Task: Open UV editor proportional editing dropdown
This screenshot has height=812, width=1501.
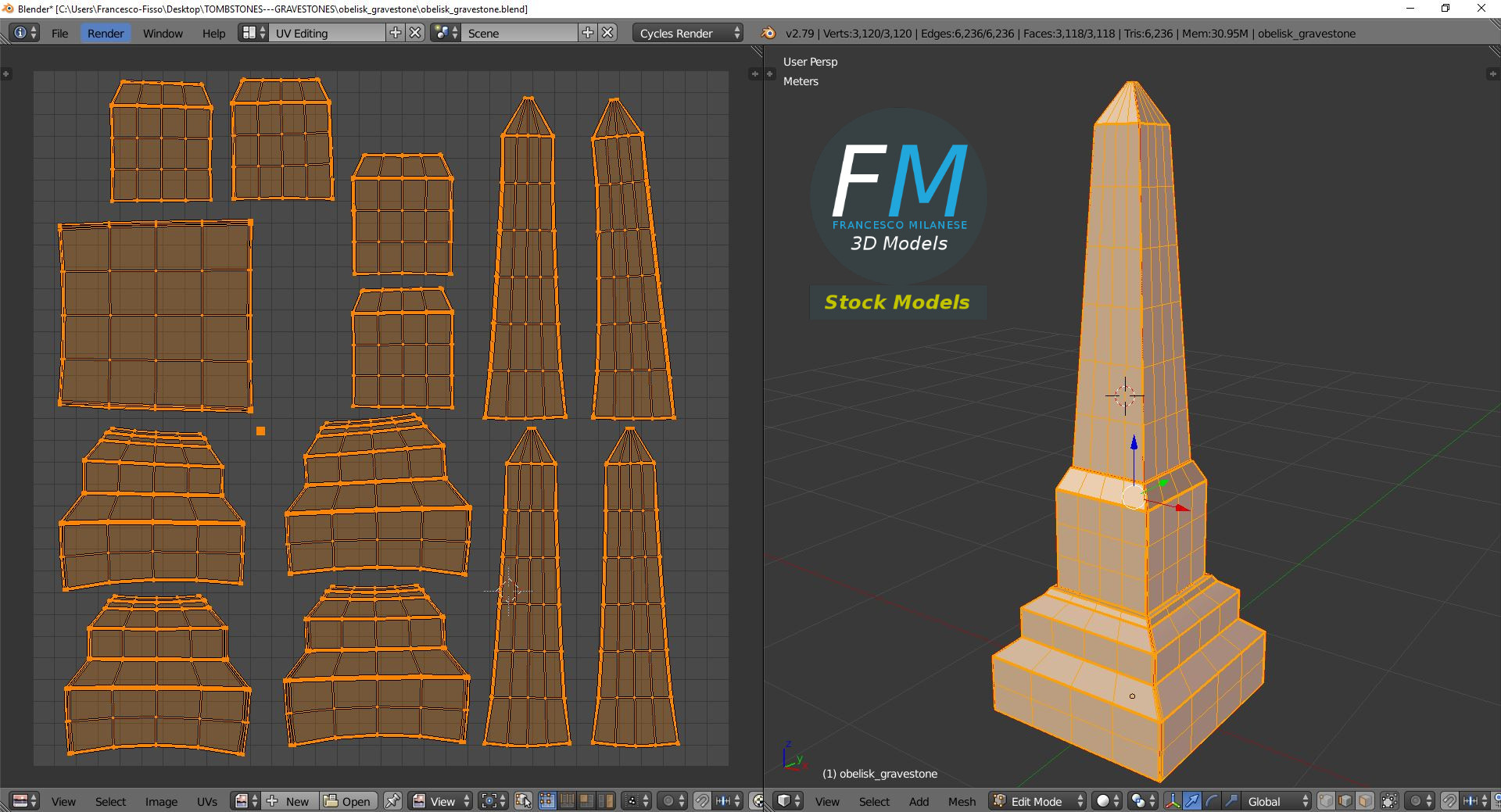Action: click(672, 801)
